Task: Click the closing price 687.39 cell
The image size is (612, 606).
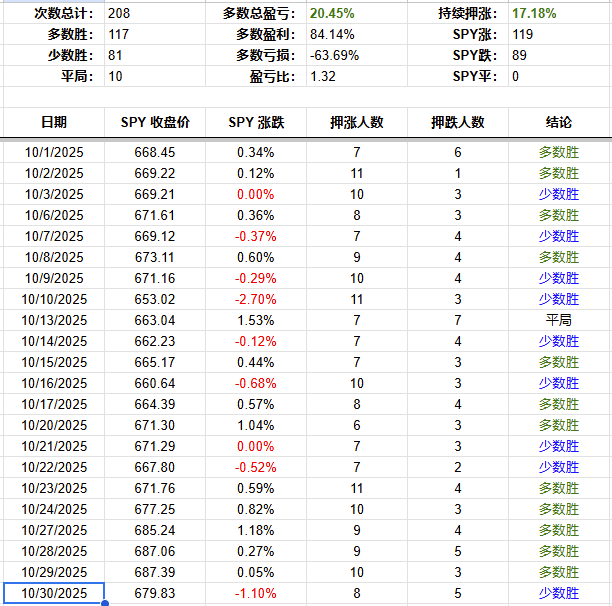Action: click(x=155, y=572)
